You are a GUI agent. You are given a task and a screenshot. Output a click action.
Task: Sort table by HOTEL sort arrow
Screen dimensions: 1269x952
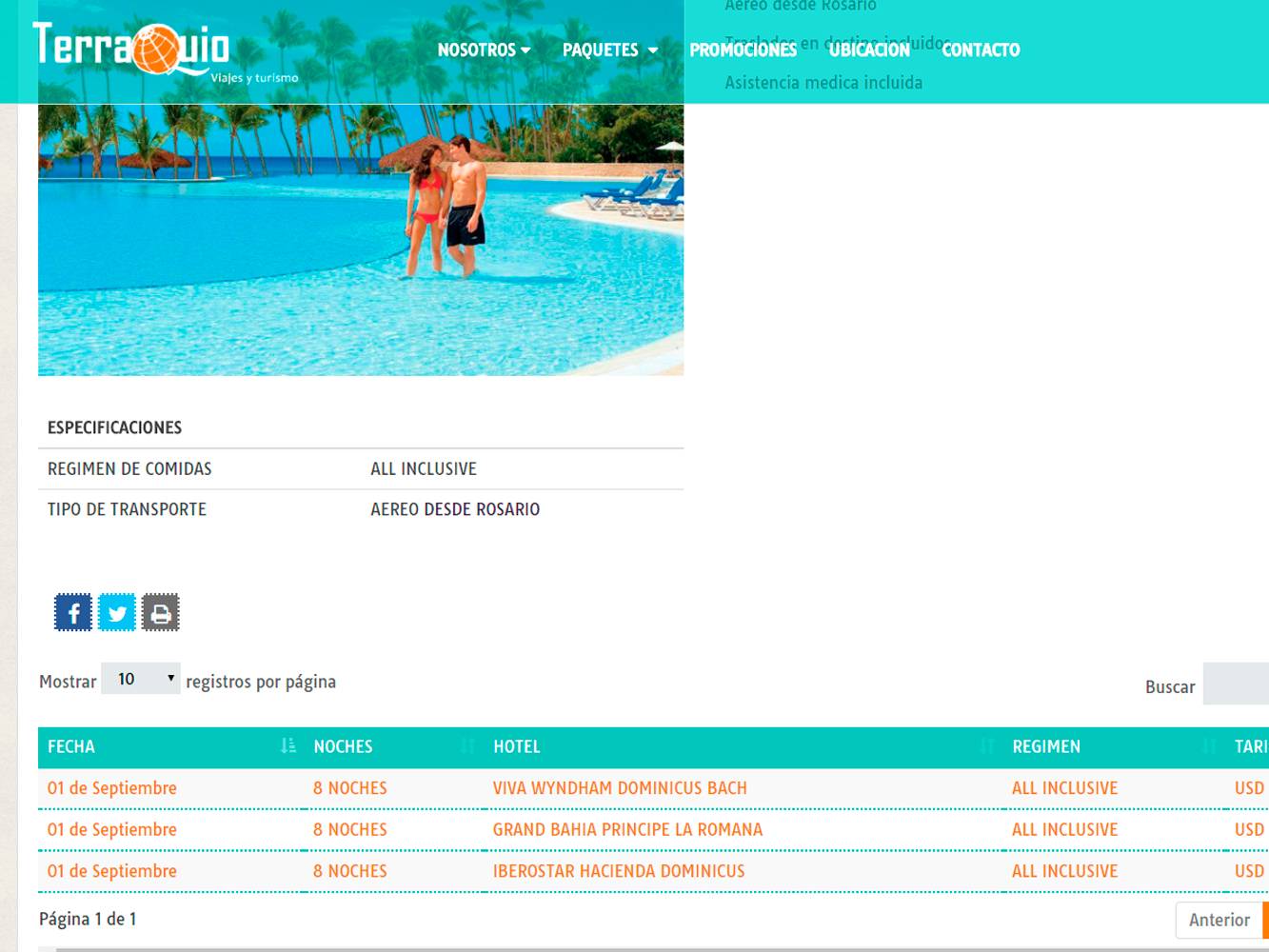986,746
